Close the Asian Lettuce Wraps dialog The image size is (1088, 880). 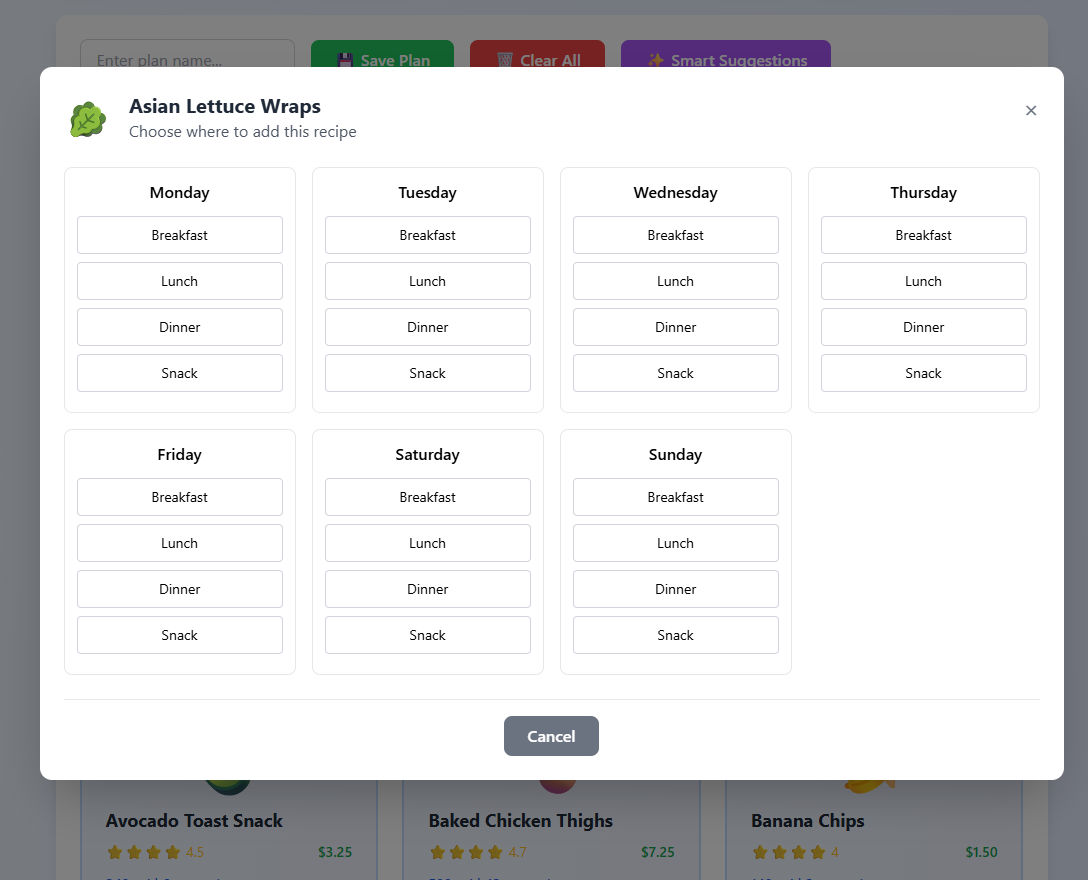(x=1030, y=110)
